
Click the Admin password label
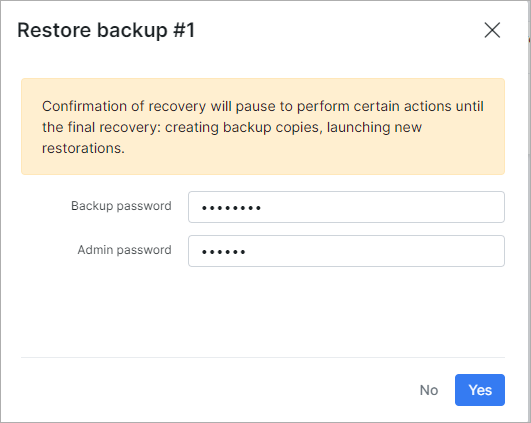click(x=125, y=250)
